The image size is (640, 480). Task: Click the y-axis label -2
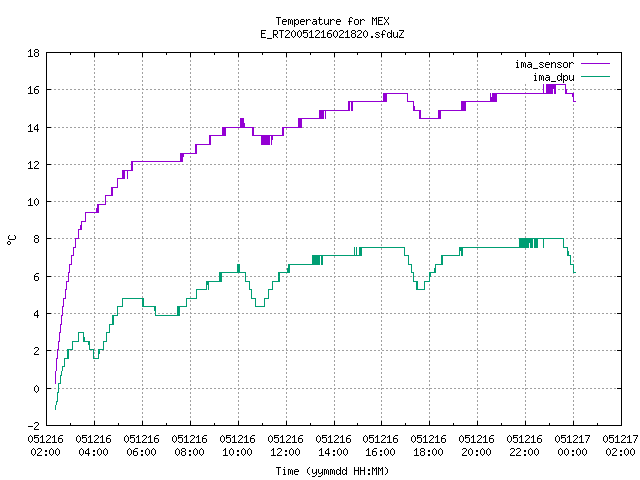point(33,426)
